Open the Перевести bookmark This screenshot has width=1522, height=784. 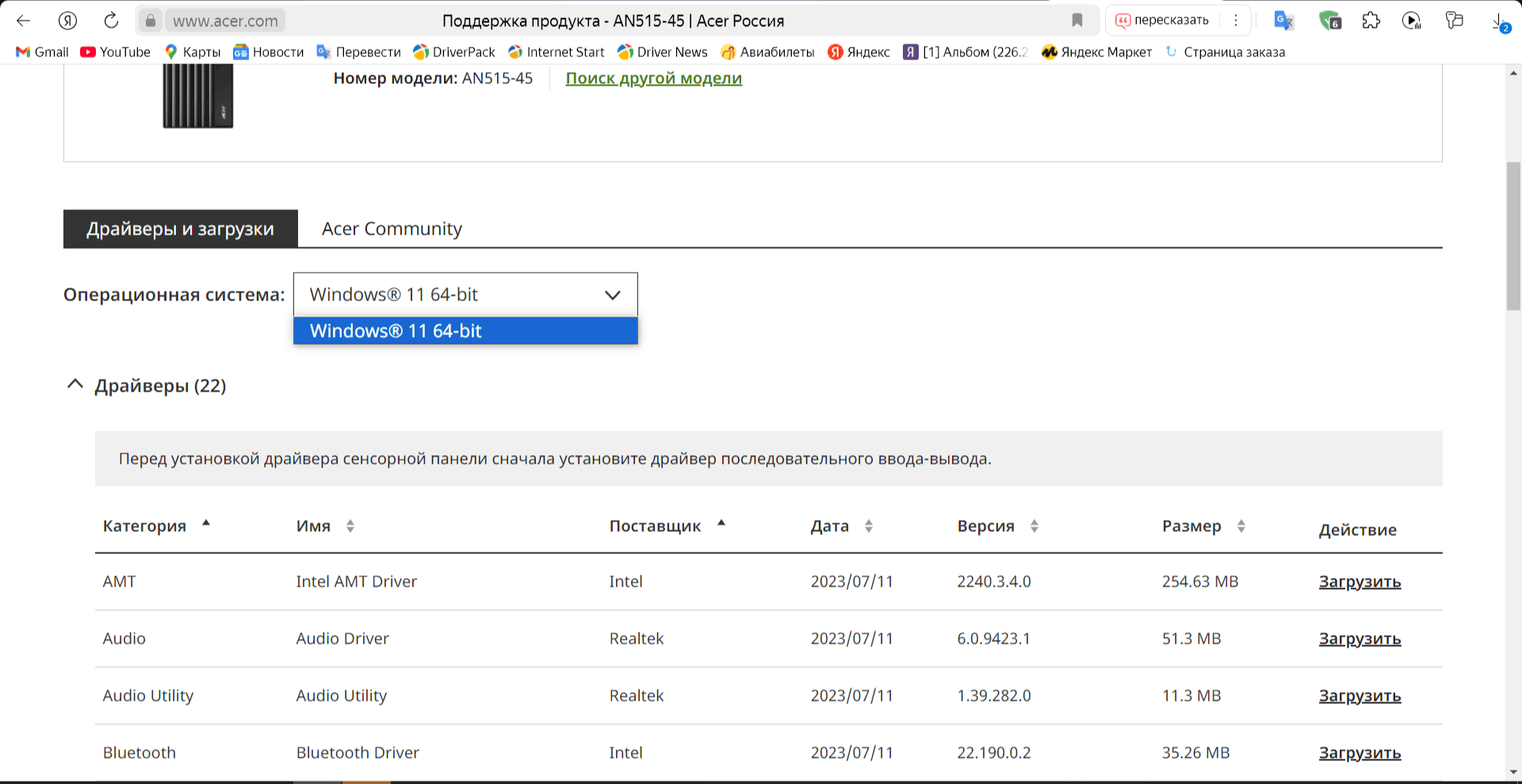pyautogui.click(x=359, y=52)
